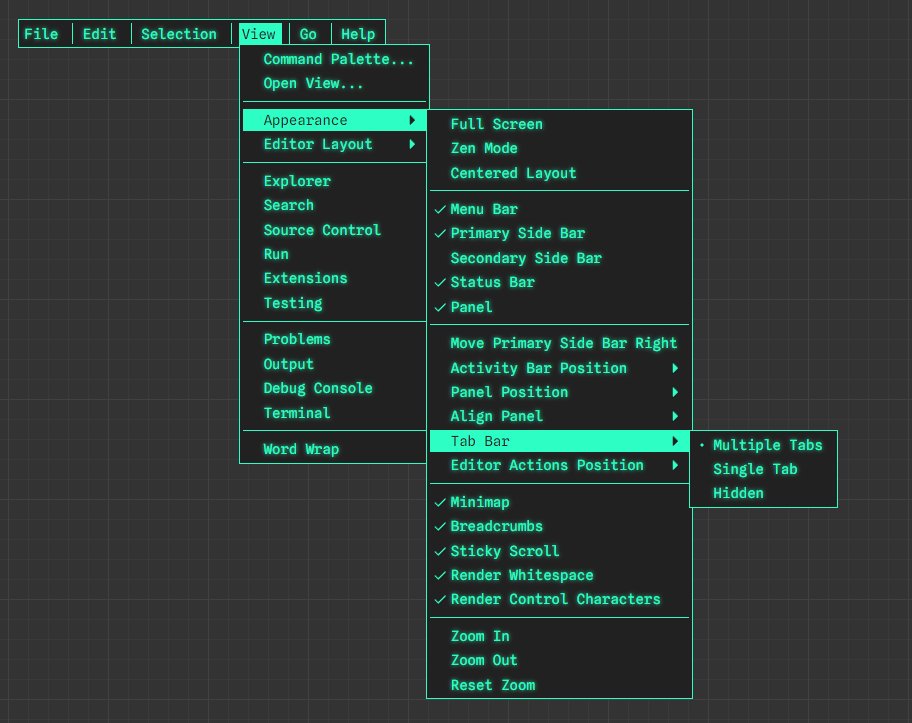Expand the Appearance submenu
912x723 pixels.
(334, 120)
